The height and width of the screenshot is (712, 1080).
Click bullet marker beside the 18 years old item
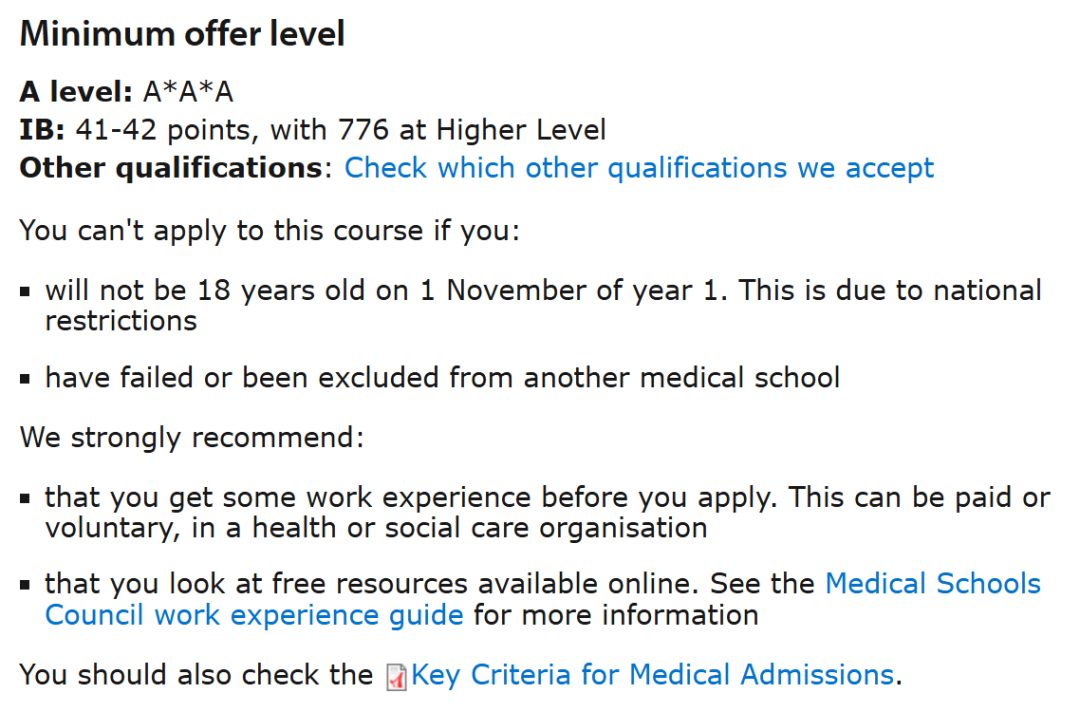point(26,292)
